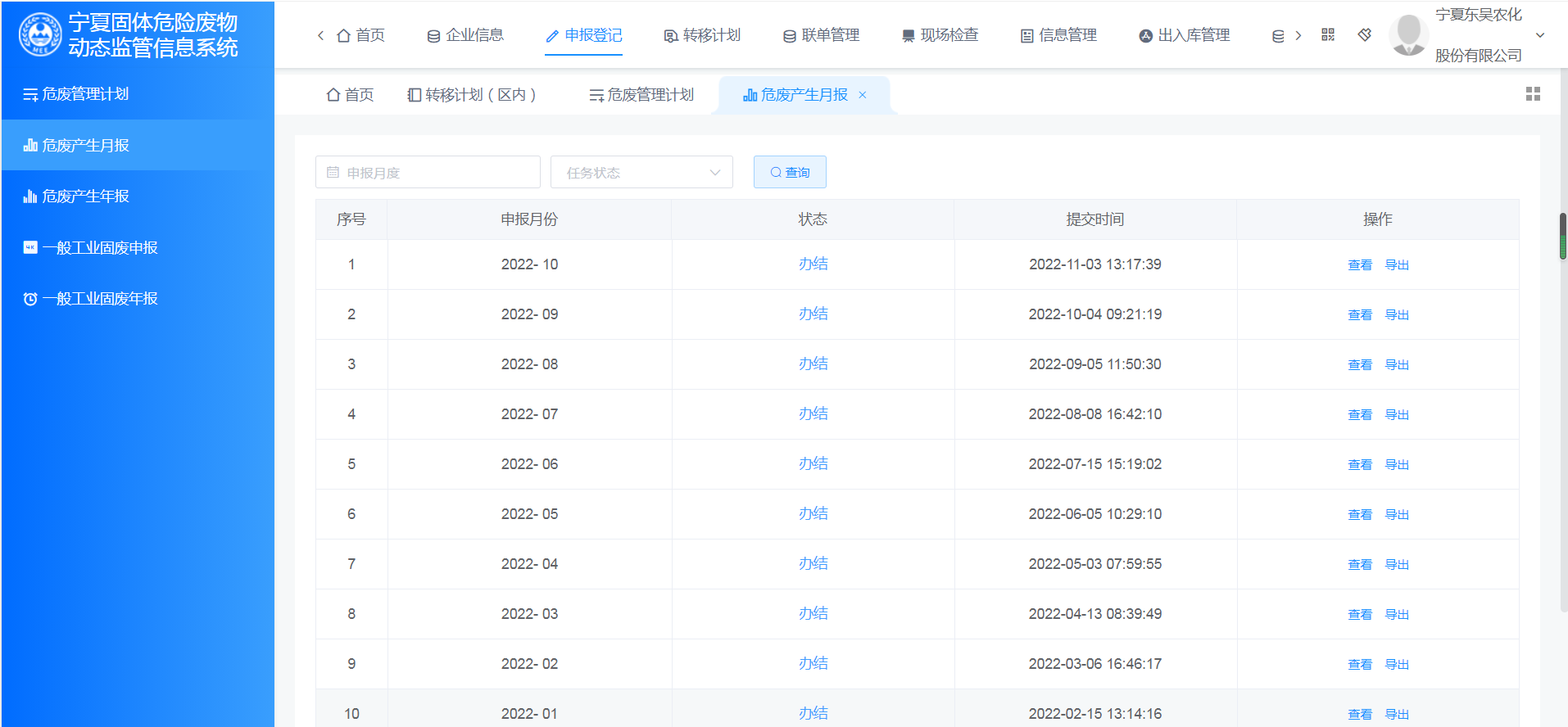Image resolution: width=1568 pixels, height=727 pixels.
Task: Click the partially hidden database nav icon
Action: [x=1277, y=36]
